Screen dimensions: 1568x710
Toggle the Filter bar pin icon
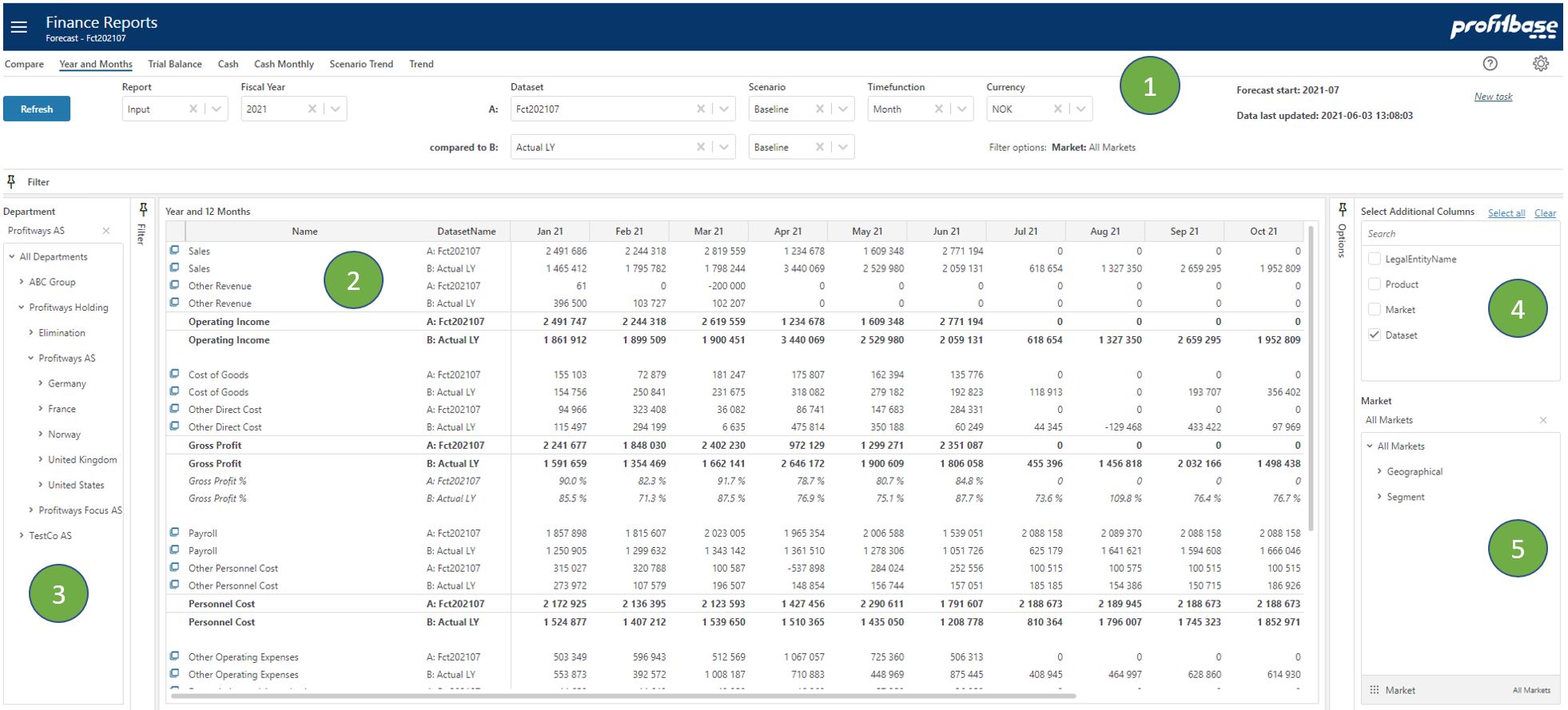[11, 181]
